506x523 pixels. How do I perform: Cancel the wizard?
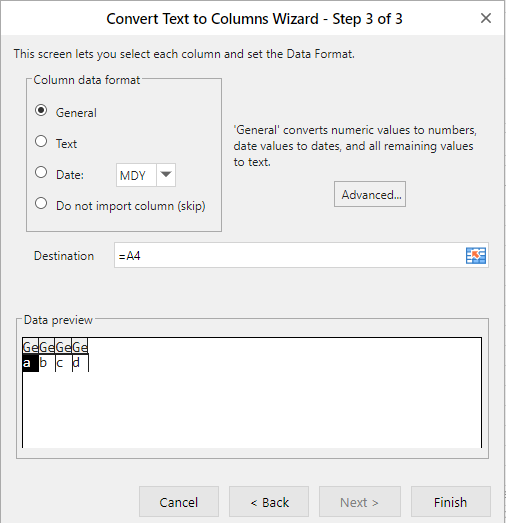(x=179, y=502)
